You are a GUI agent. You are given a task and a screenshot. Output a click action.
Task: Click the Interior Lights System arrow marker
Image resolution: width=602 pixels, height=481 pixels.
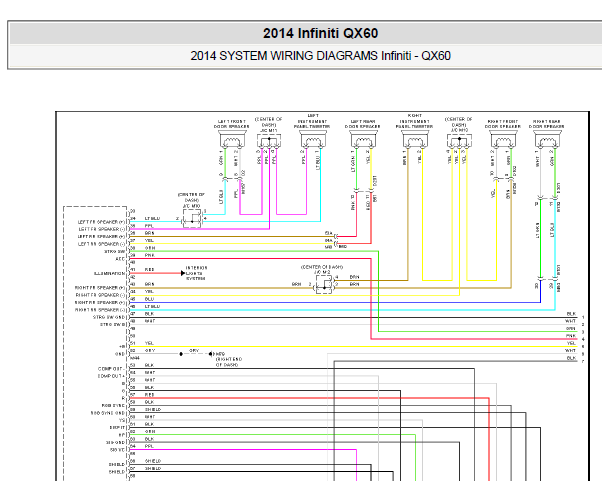(x=183, y=273)
